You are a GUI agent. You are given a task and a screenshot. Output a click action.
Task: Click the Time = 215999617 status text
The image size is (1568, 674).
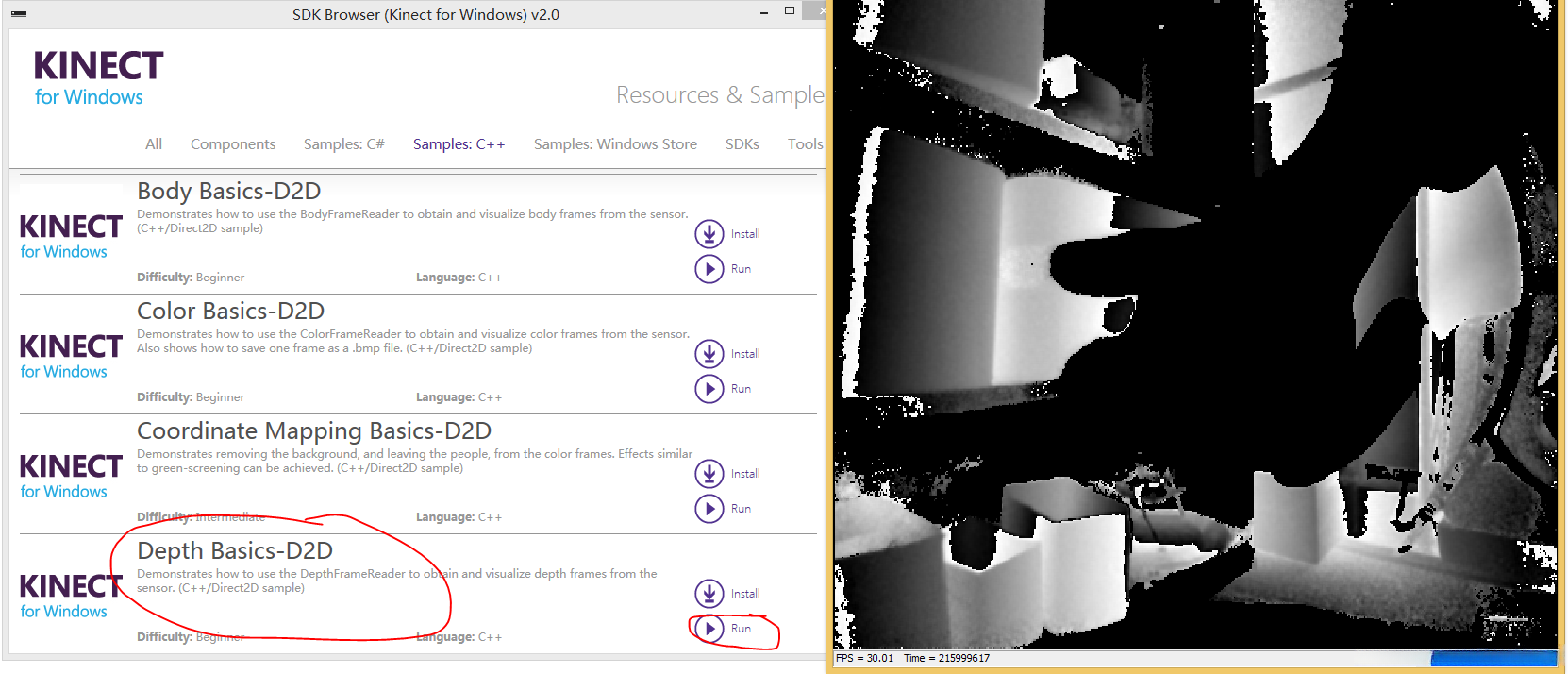point(946,659)
